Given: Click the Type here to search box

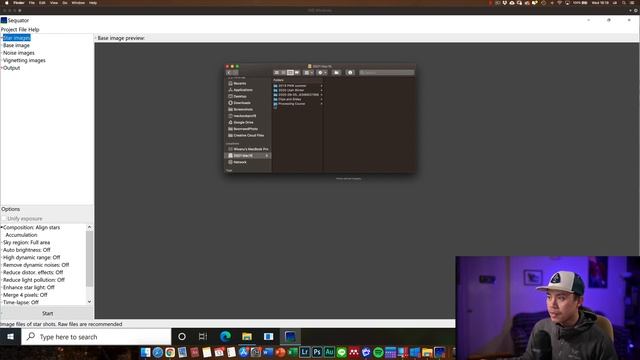Looking at the screenshot, I should [96, 337].
